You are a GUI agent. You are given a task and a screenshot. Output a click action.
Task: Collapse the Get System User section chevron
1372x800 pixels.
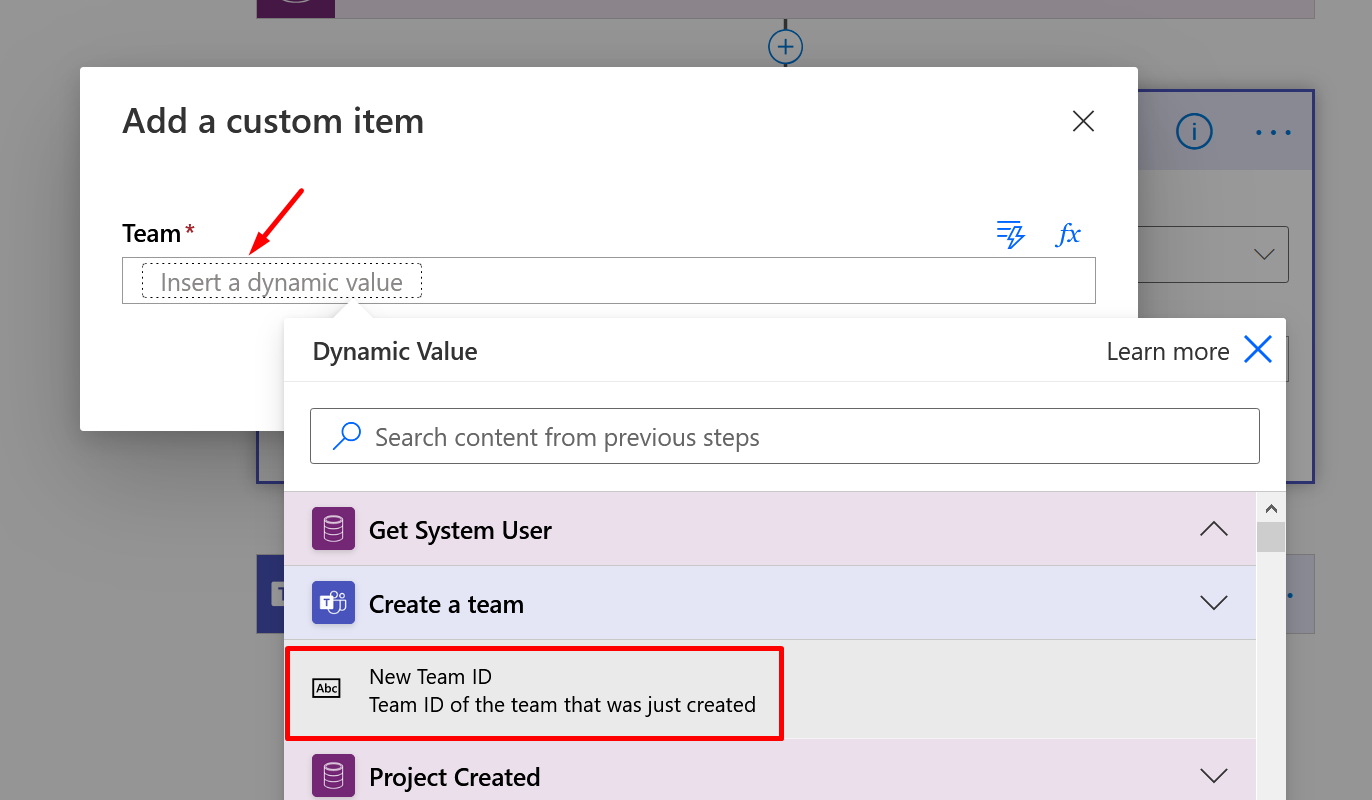(1213, 529)
